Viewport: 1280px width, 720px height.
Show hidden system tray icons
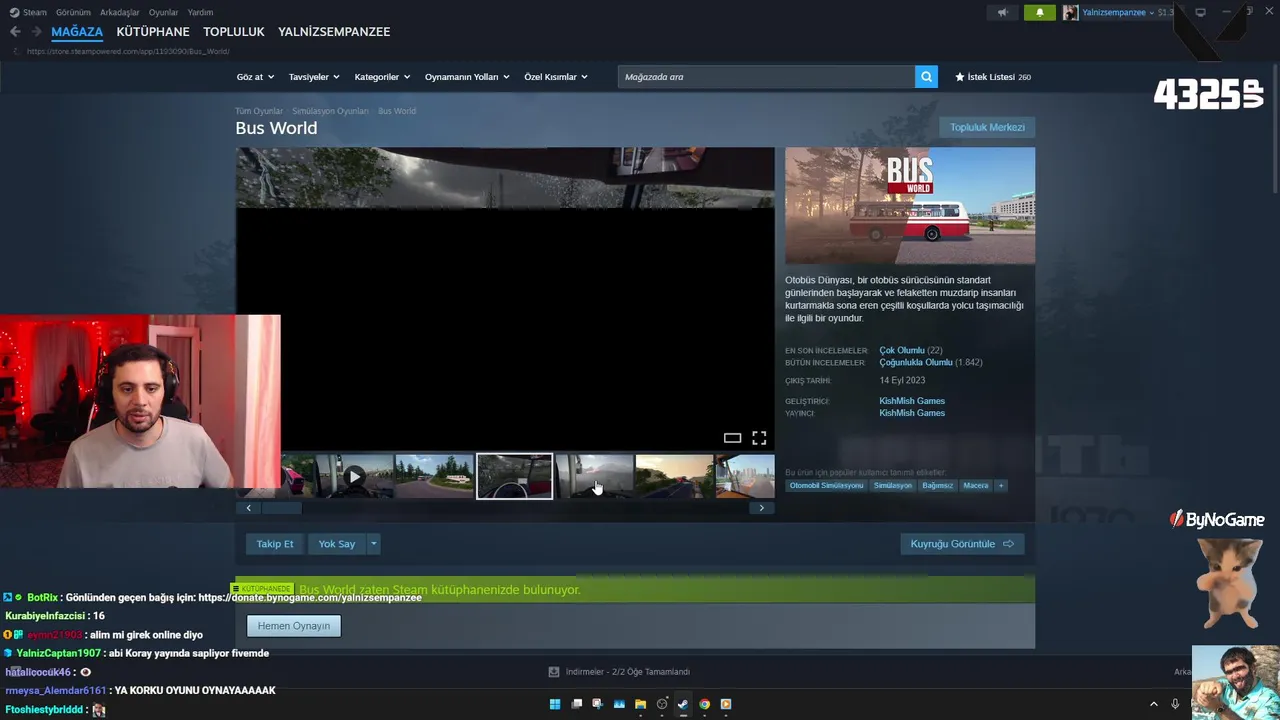1153,704
